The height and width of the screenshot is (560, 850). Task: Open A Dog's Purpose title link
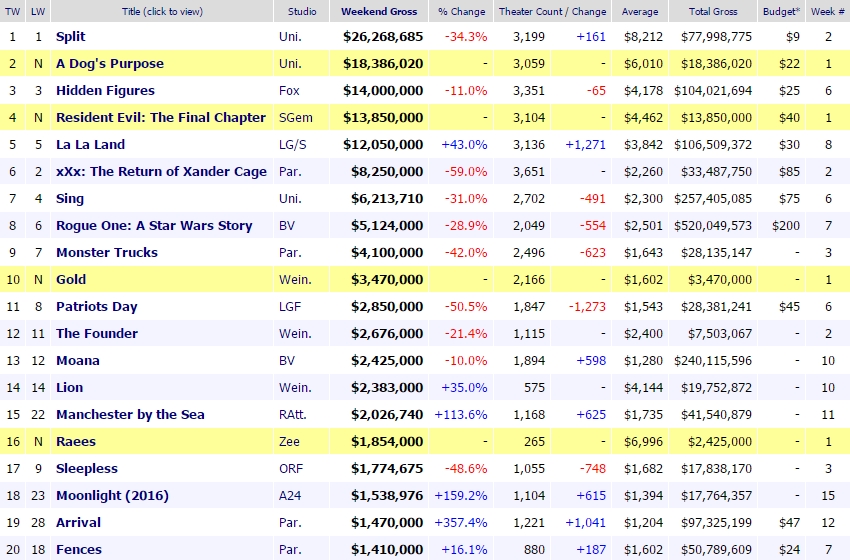pyautogui.click(x=110, y=63)
